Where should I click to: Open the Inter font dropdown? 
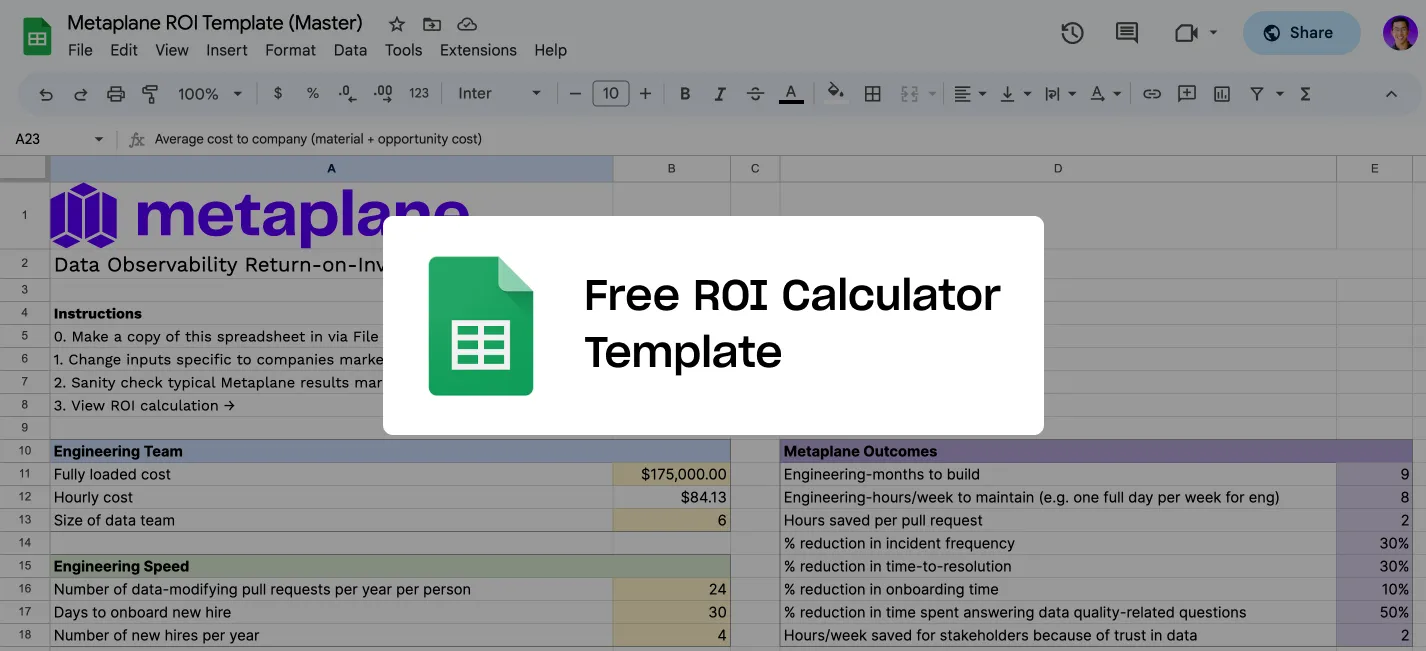pos(499,93)
